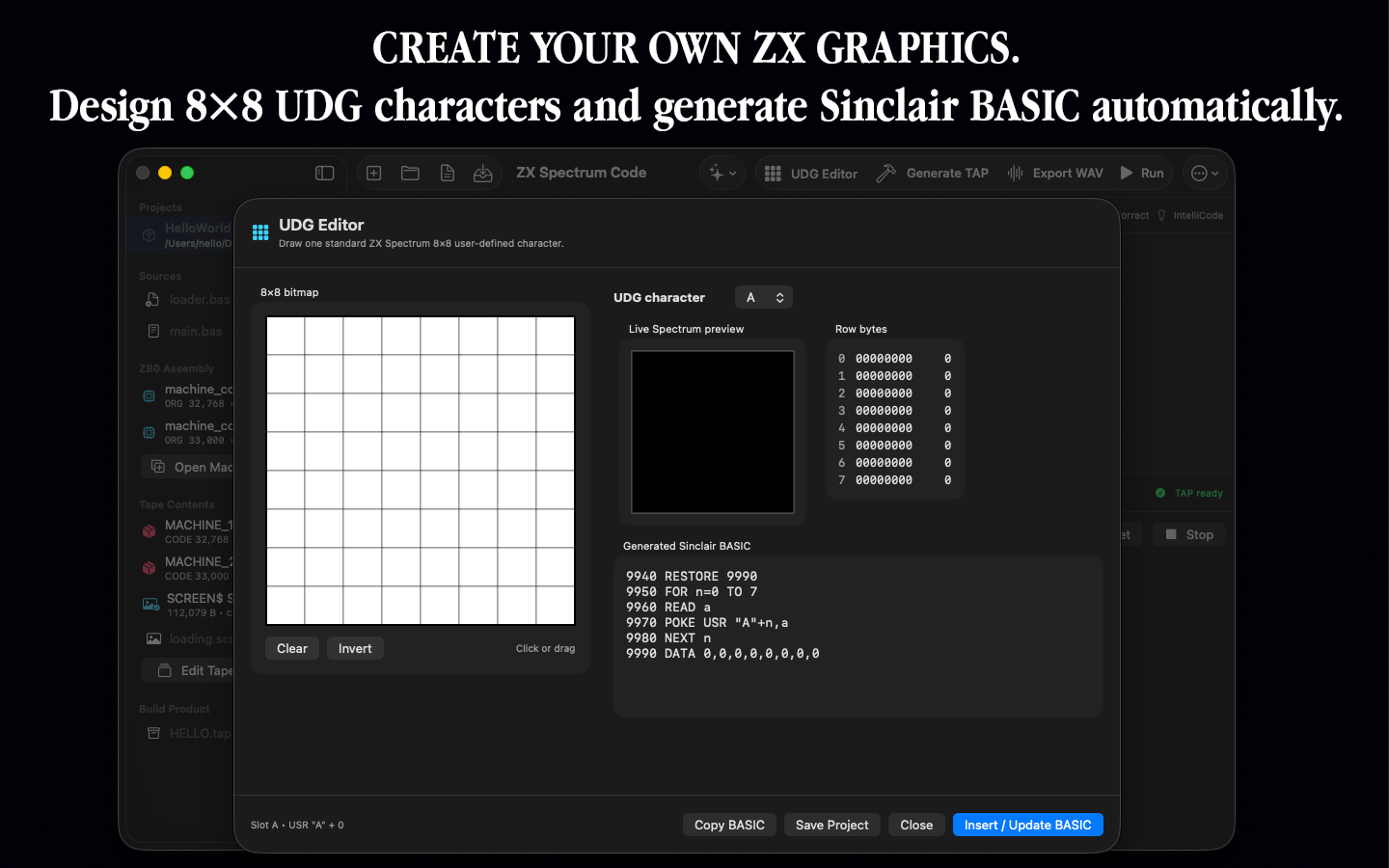Click the SCREEN$ image icon
This screenshot has width=1389, height=868.
(x=151, y=605)
